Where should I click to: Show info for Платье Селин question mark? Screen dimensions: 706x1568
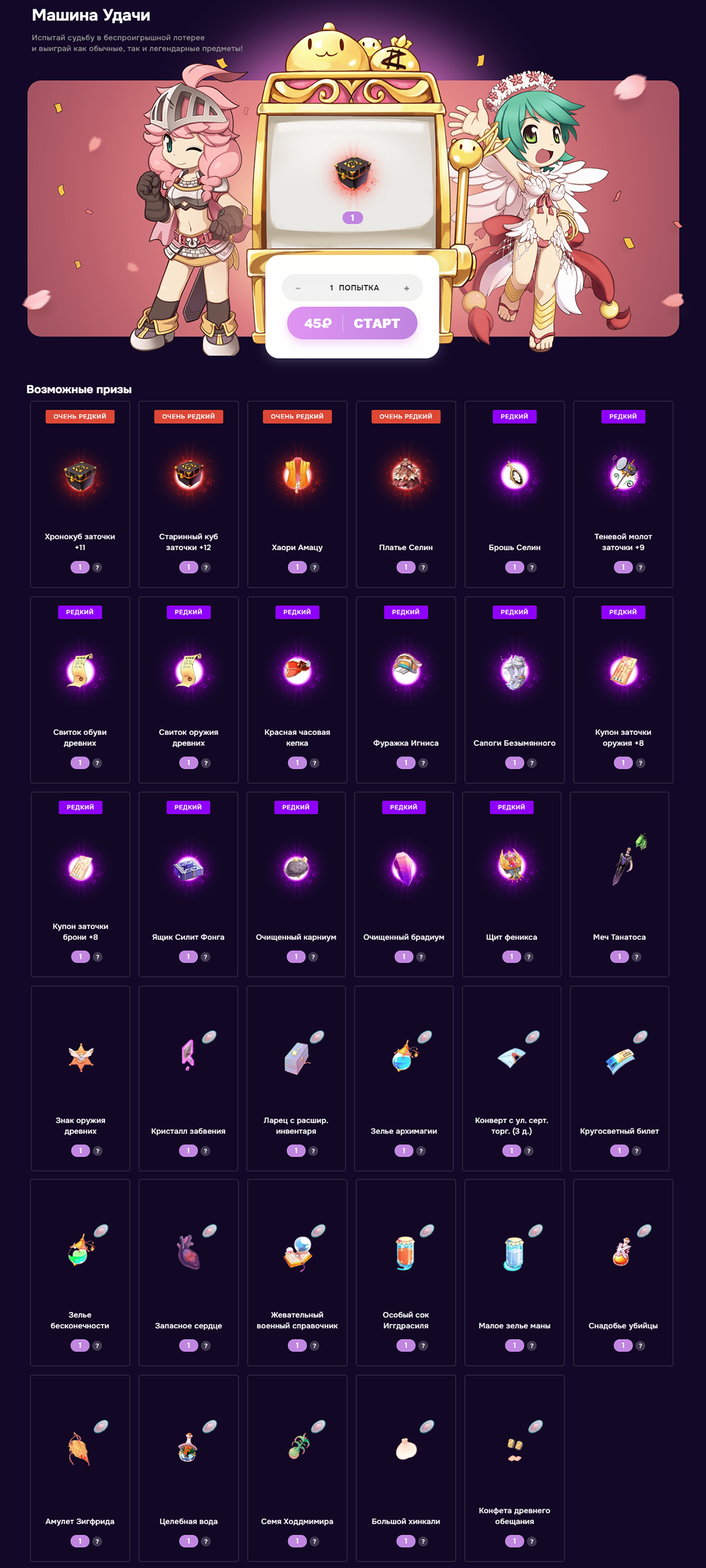[x=423, y=568]
